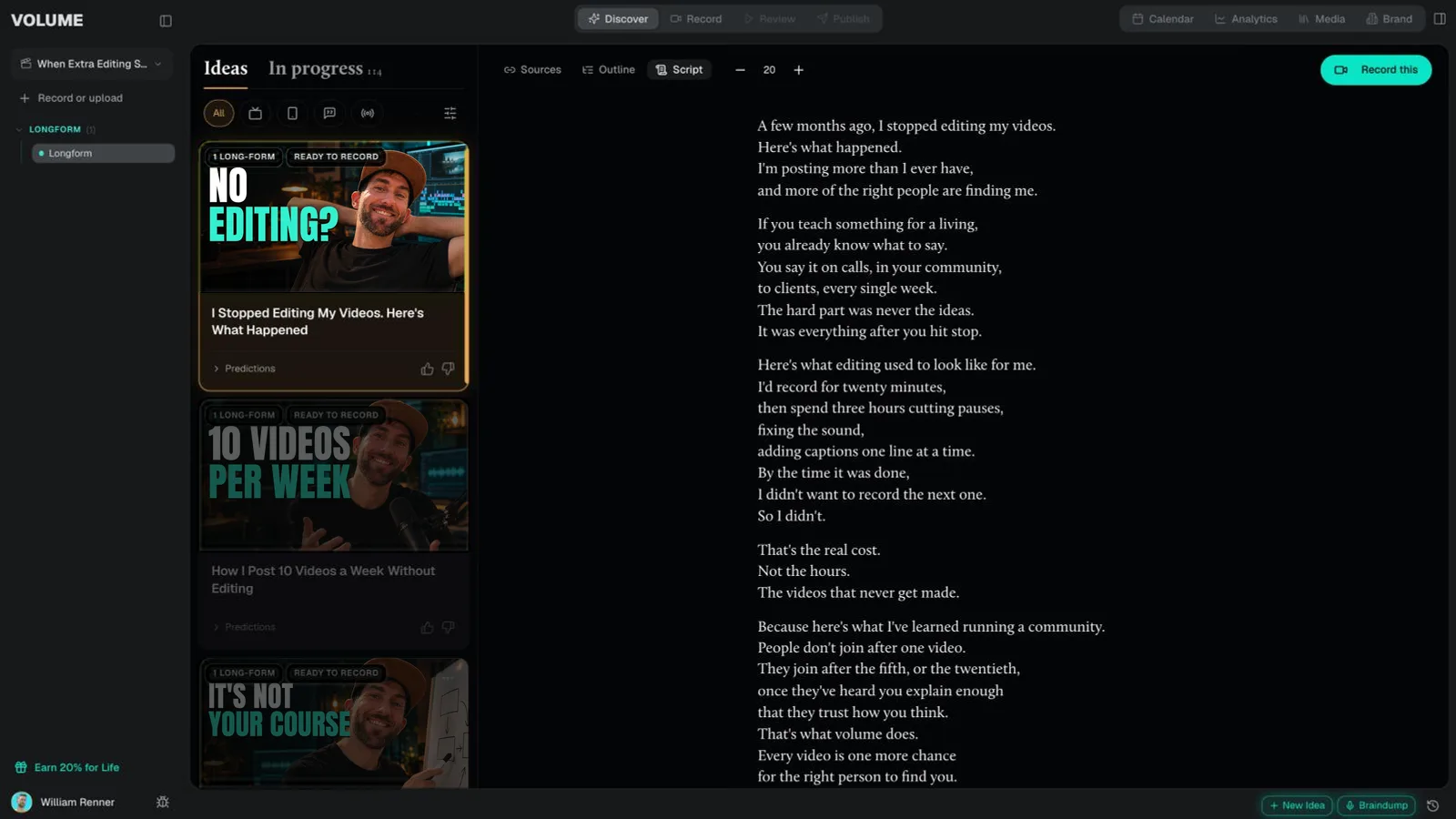Open the In progress tab
1456x819 pixels.
click(325, 68)
